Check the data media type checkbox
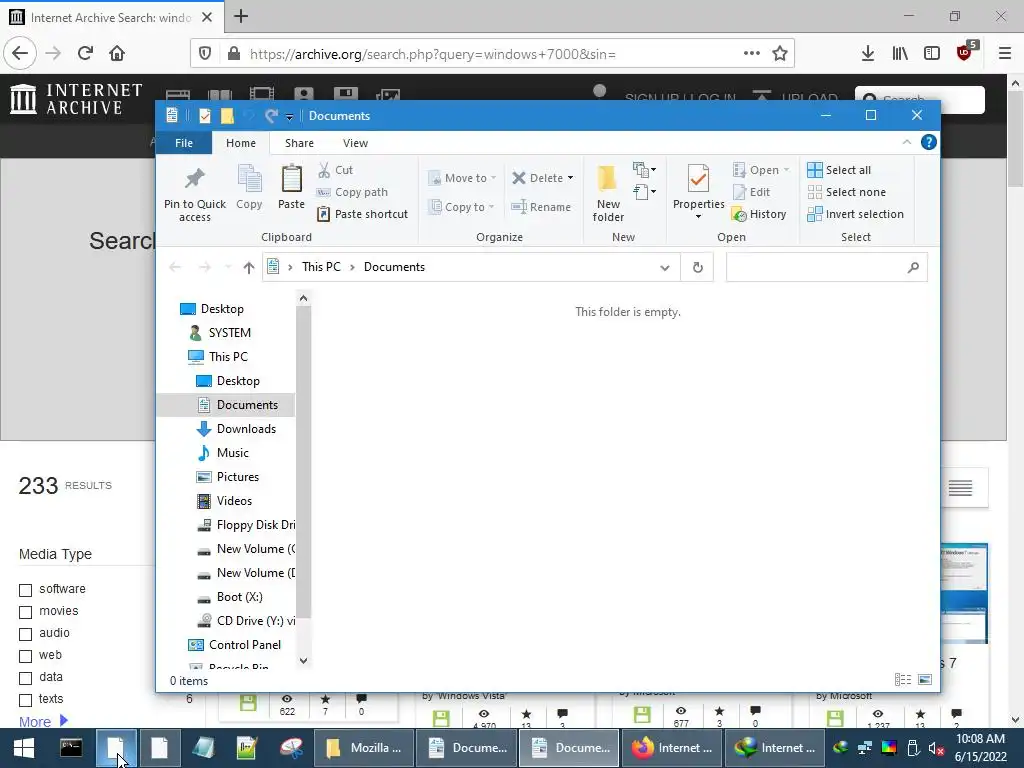 (x=25, y=678)
